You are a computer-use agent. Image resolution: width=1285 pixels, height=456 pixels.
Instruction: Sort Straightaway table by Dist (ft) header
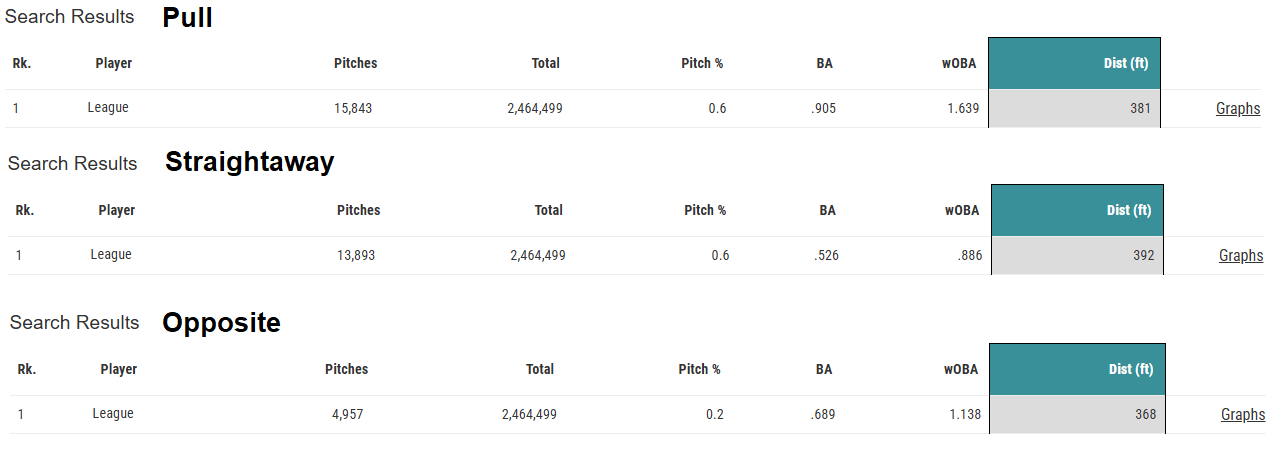pos(1129,211)
